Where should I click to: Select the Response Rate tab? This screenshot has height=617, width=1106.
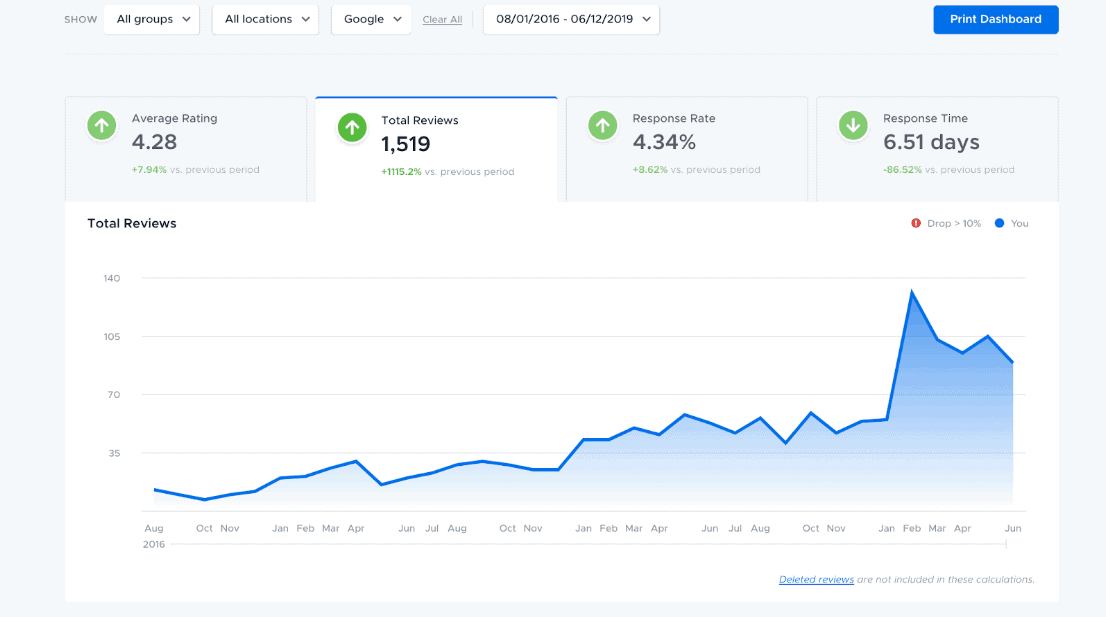coord(687,148)
